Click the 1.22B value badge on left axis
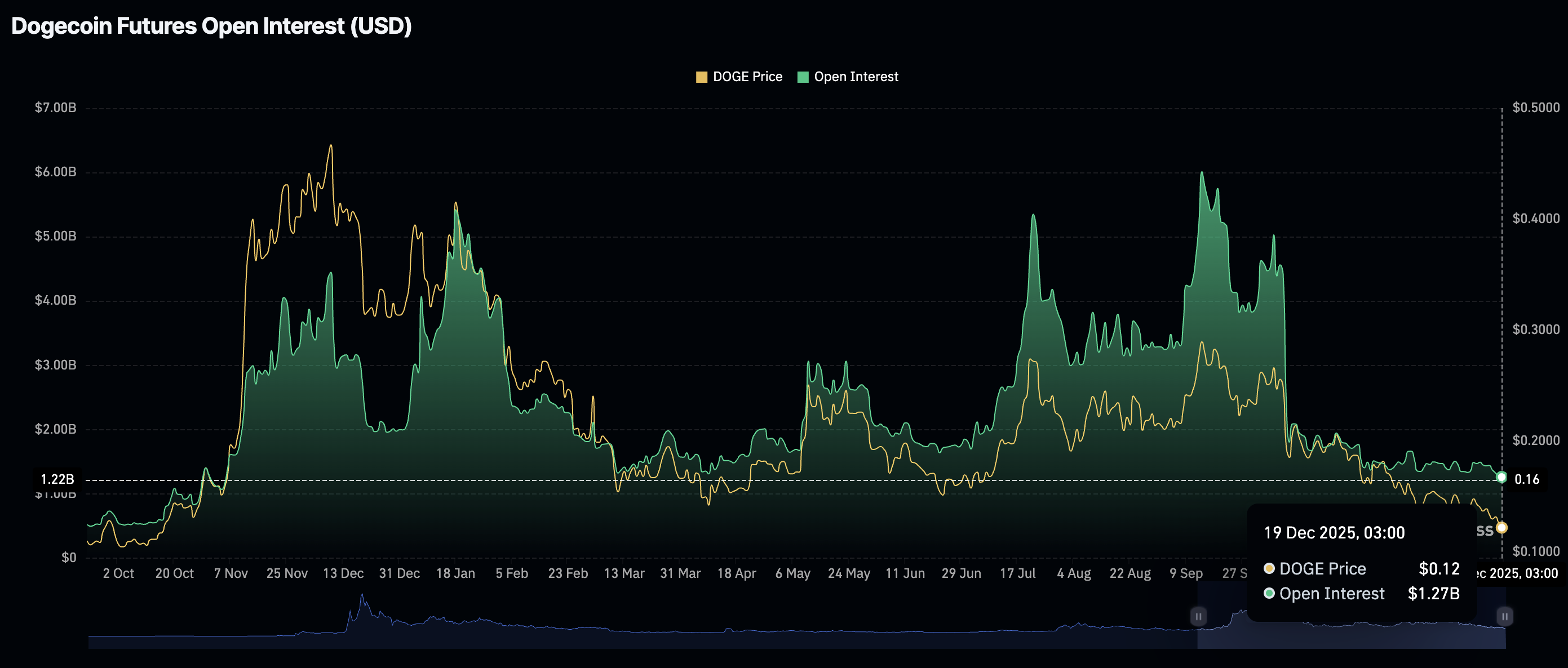The width and height of the screenshot is (1568, 668). click(x=58, y=480)
